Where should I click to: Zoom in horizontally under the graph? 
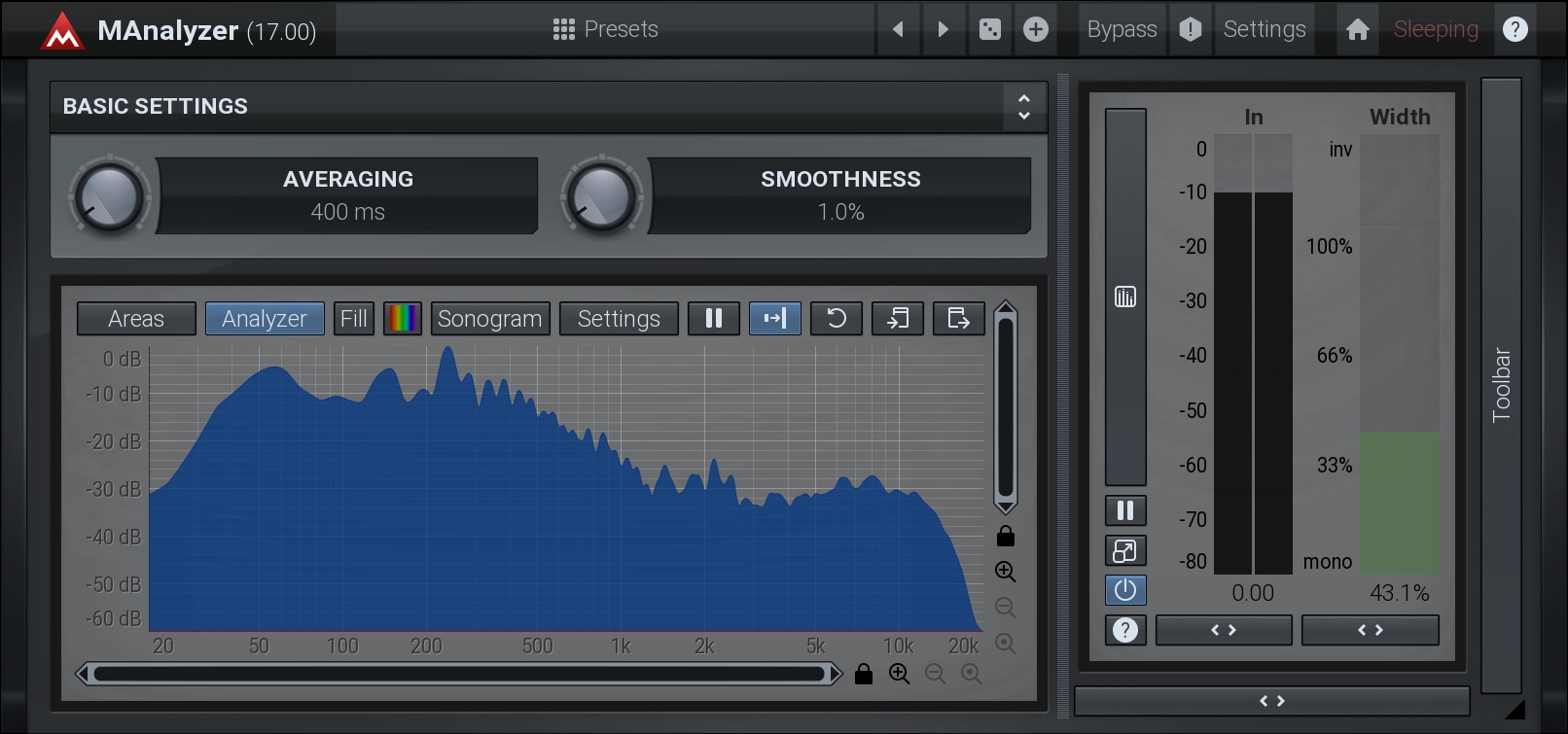pyautogui.click(x=900, y=674)
